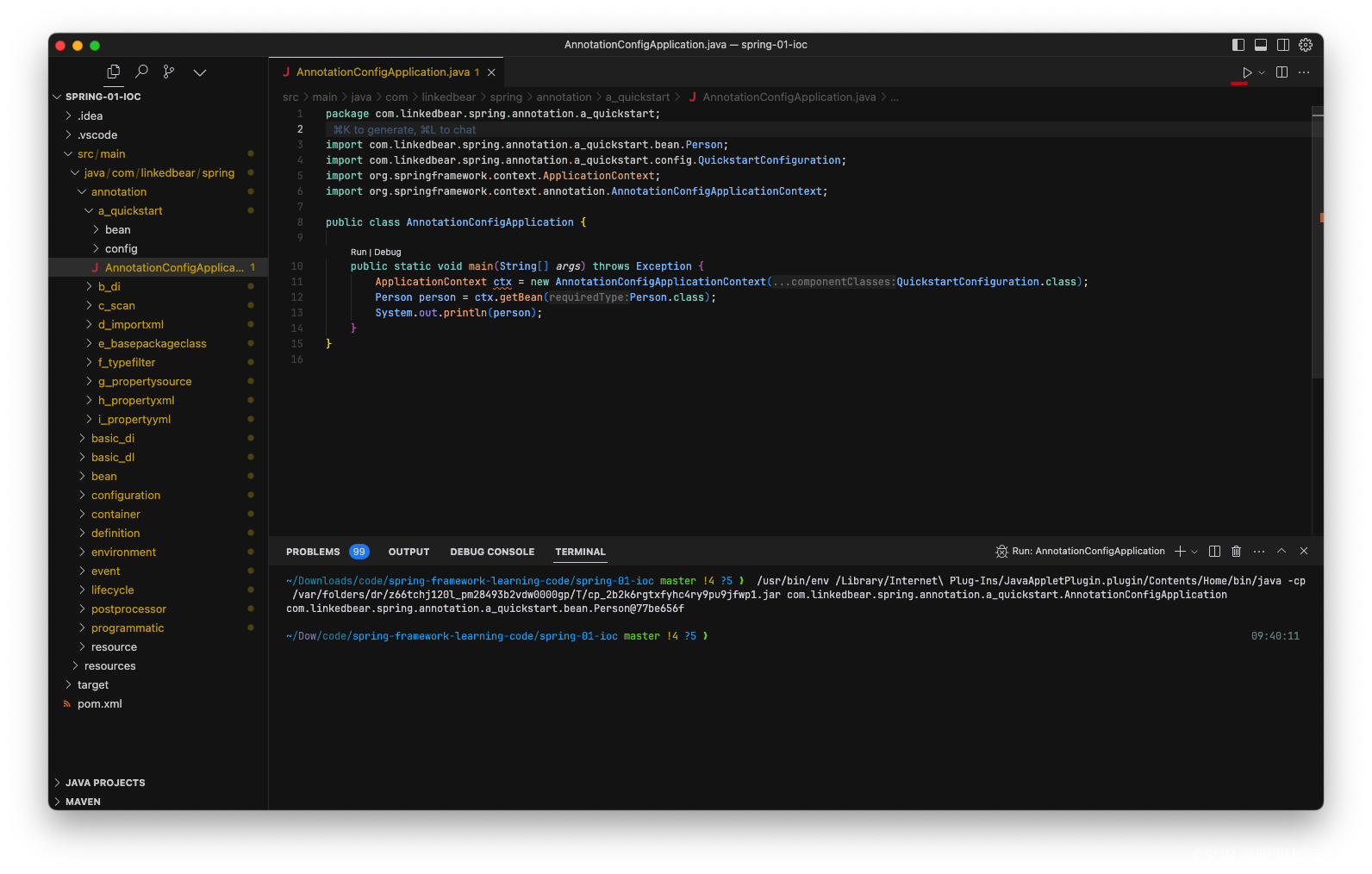Viewport: 1372px width, 874px height.
Task: Open editor more actions menu
Action: [x=1304, y=72]
